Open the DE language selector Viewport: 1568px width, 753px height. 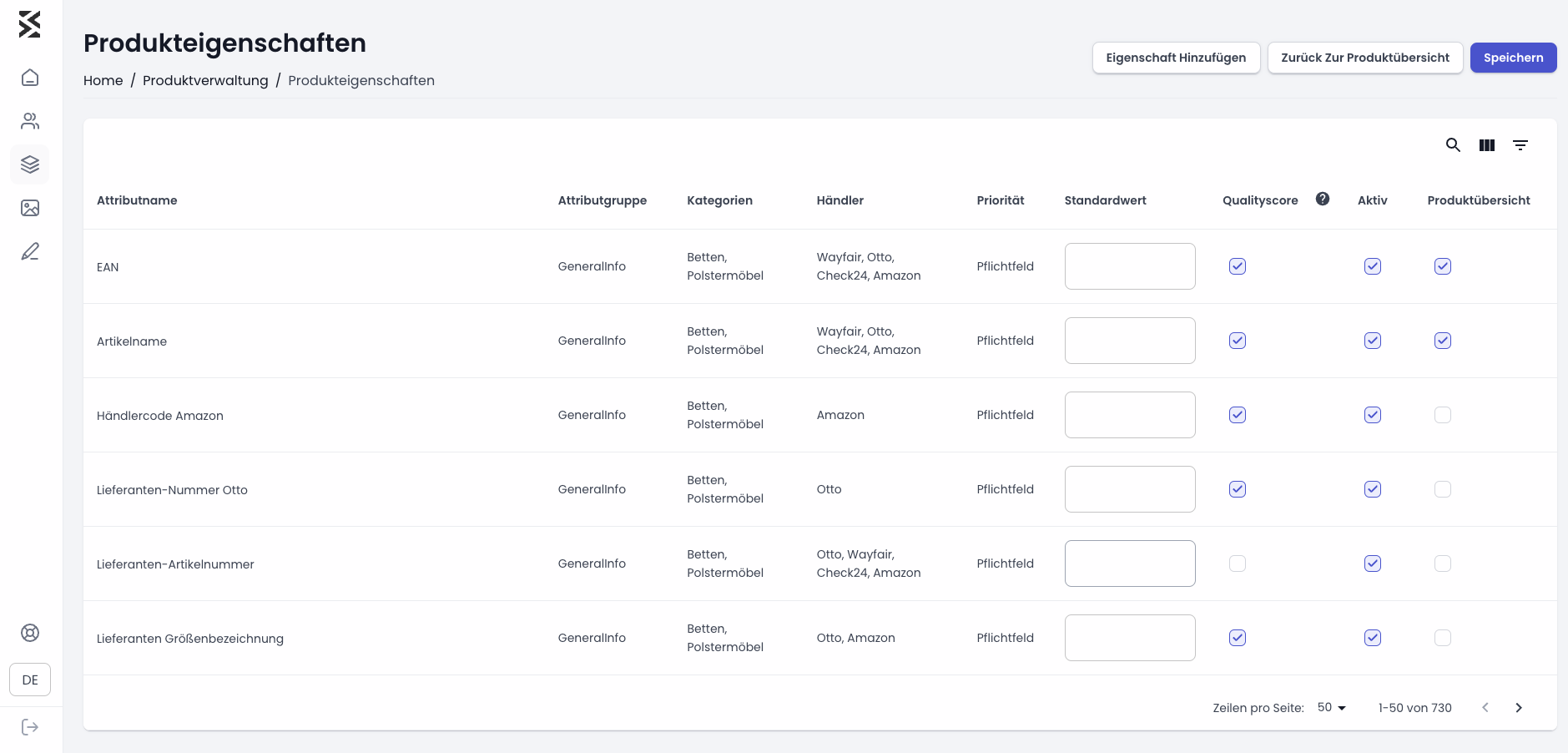(30, 680)
